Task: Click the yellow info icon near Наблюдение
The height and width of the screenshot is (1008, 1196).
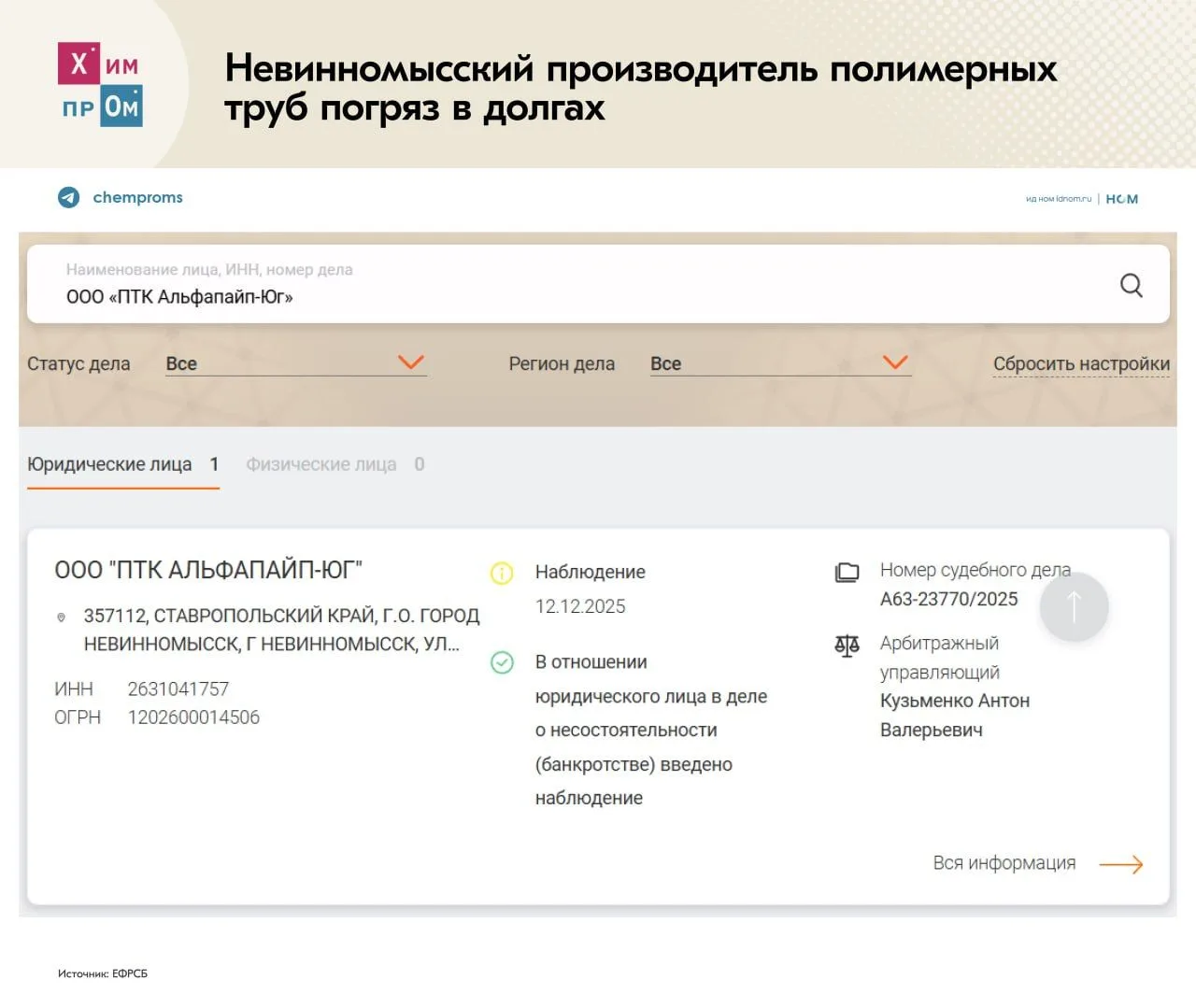Action: 502,573
